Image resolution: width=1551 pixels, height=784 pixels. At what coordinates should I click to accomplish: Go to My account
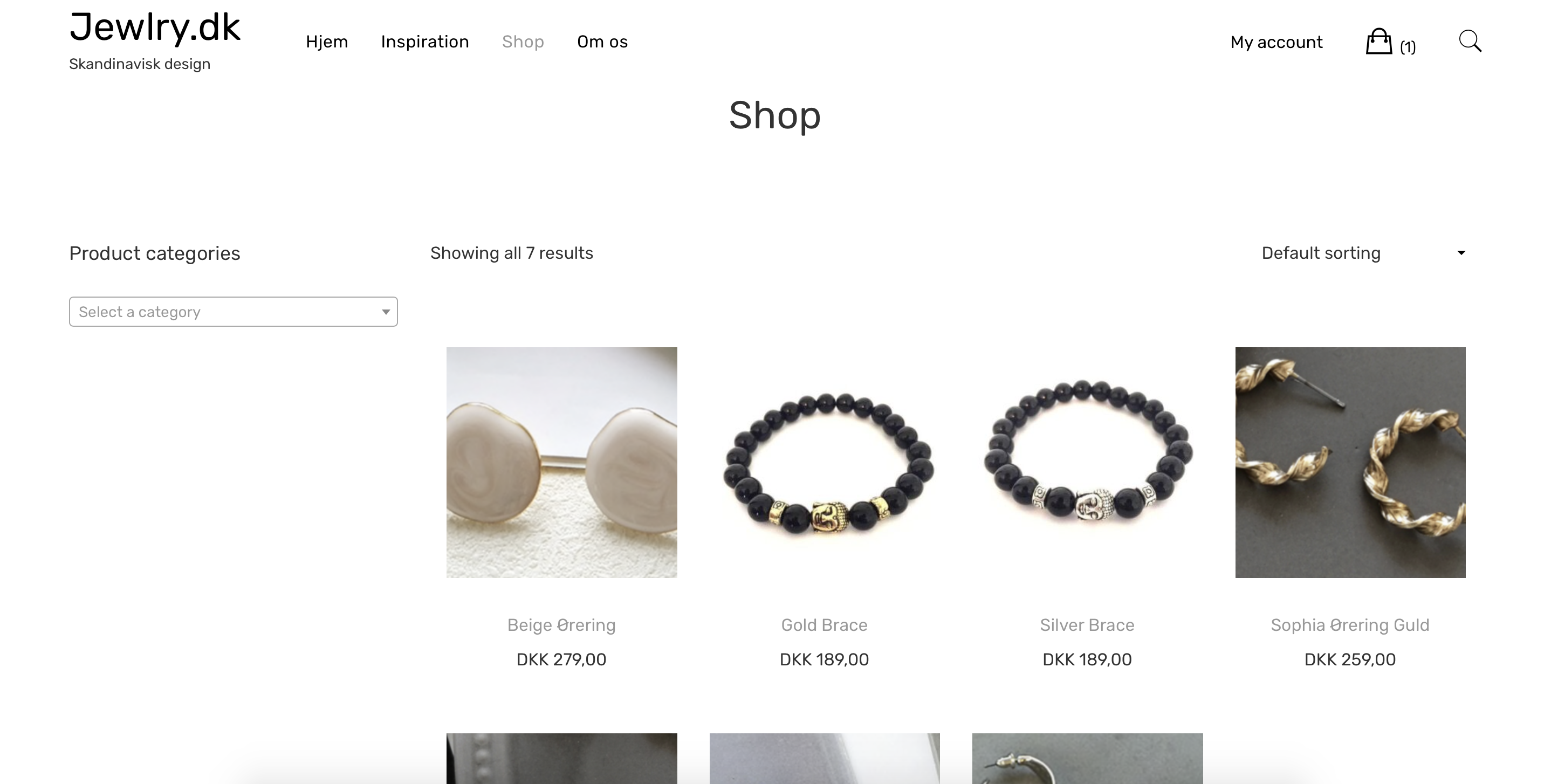[x=1277, y=42]
